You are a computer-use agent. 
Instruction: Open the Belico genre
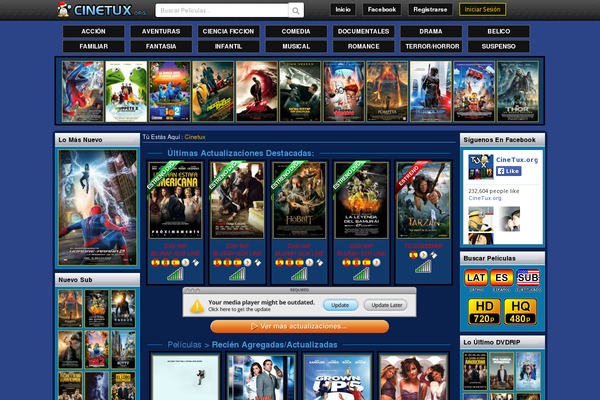(499, 31)
